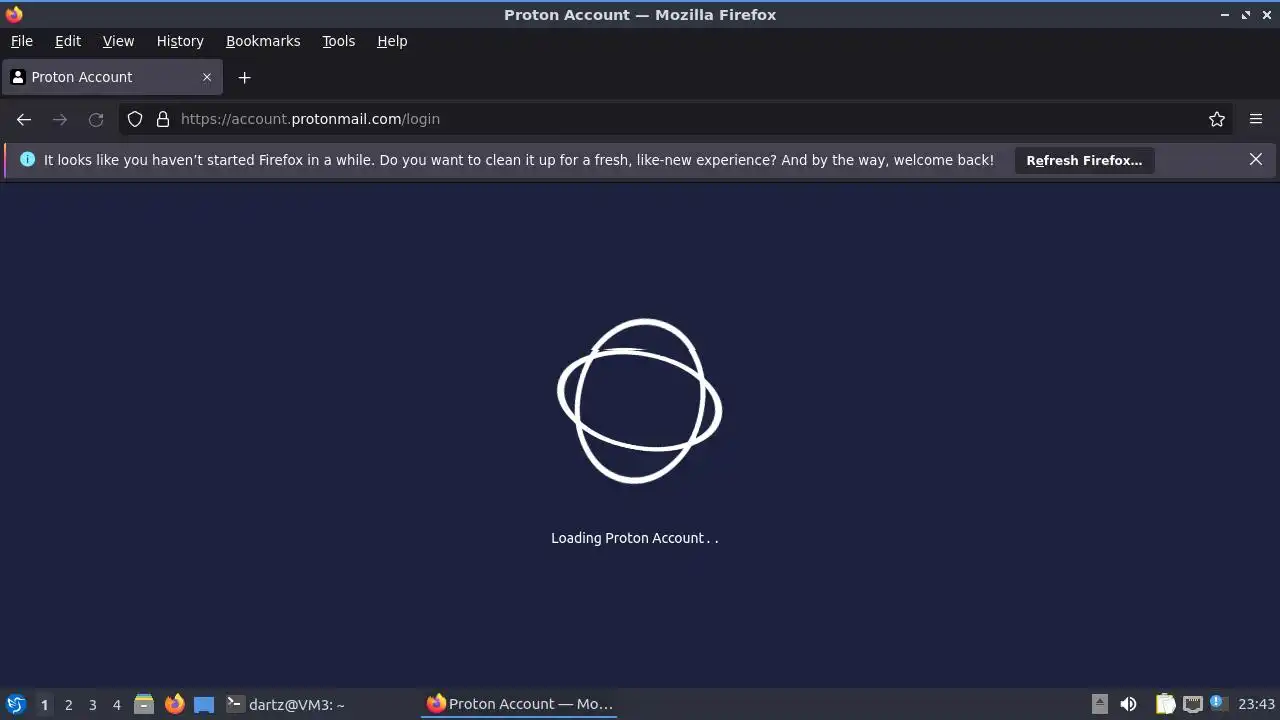
Task: Open the system start menu icon
Action: point(15,704)
